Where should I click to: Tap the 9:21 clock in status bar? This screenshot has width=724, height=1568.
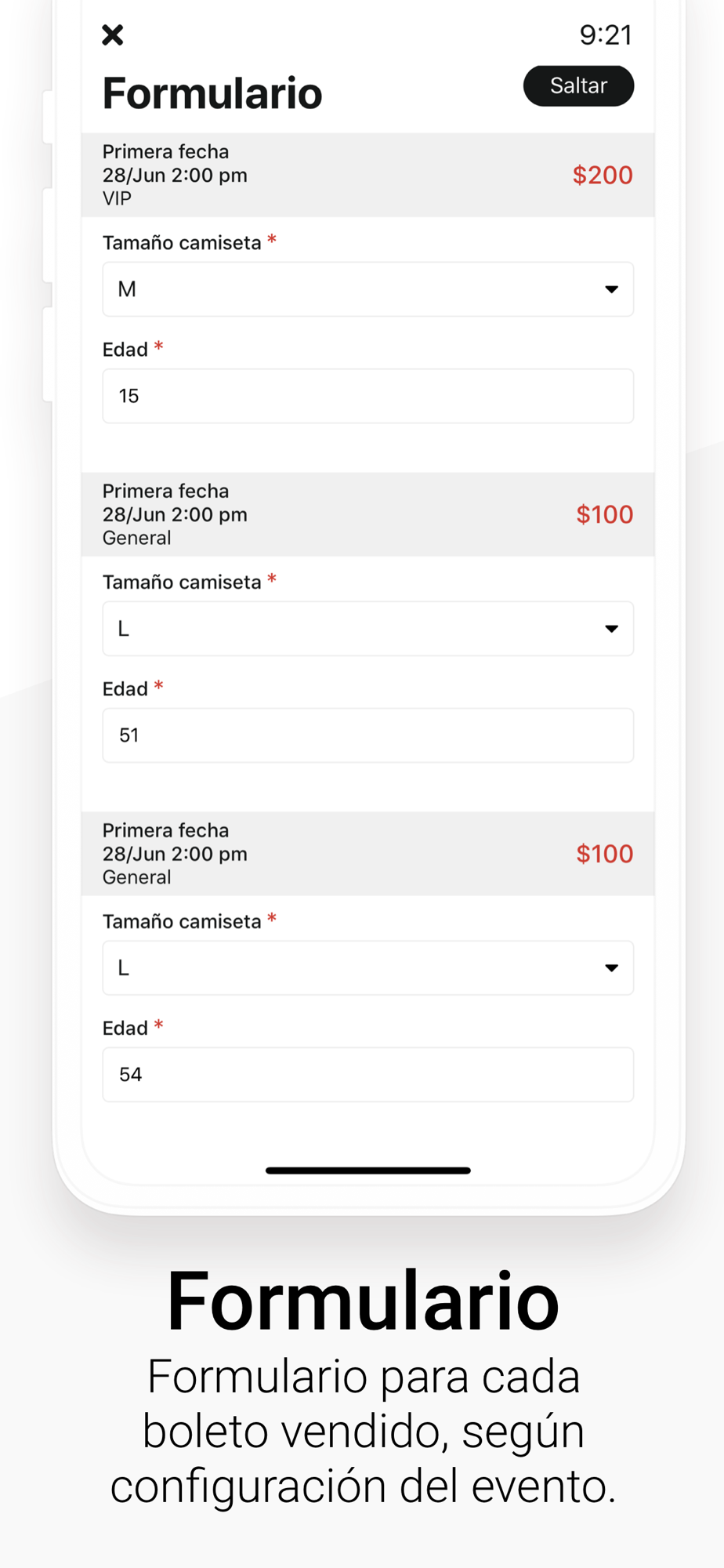[605, 35]
